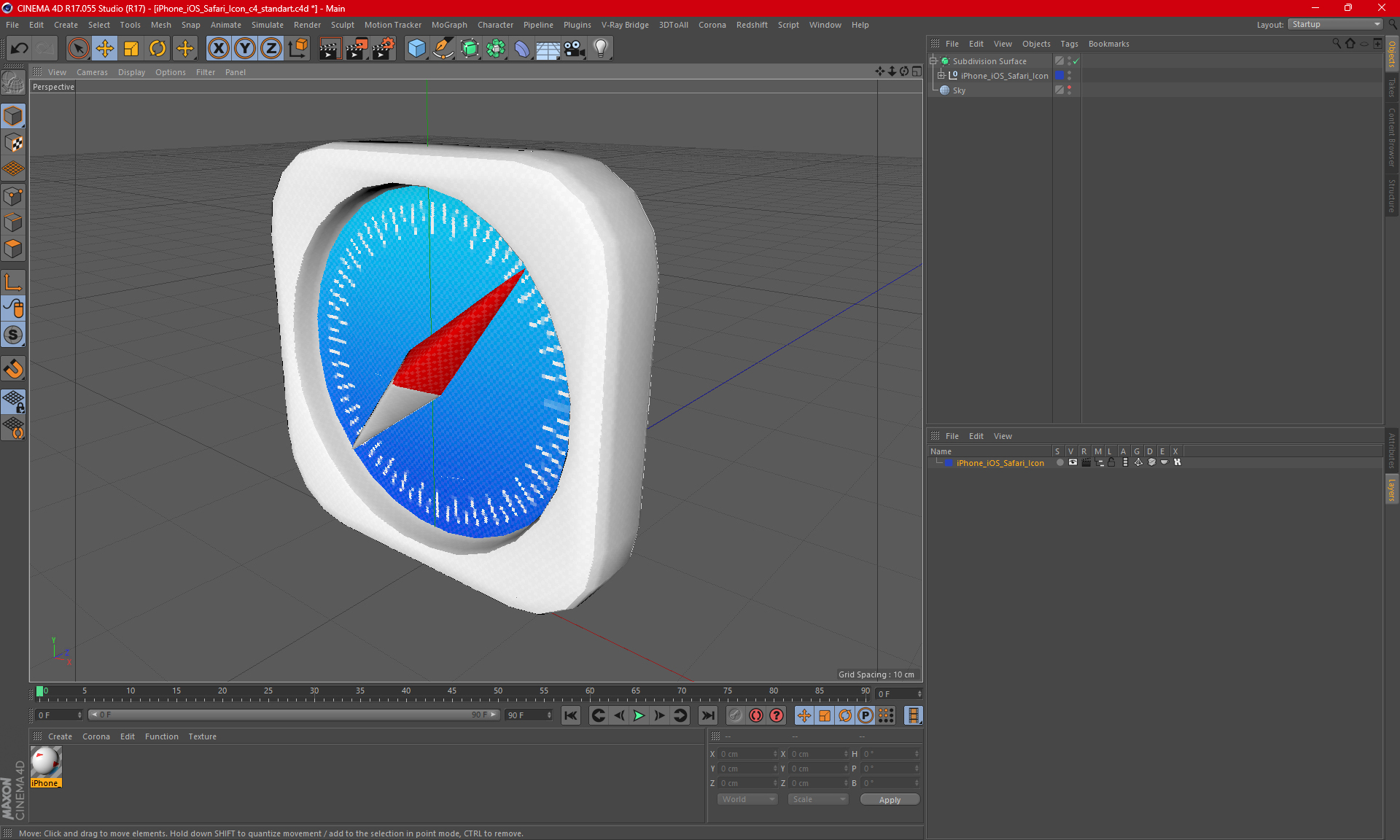Image resolution: width=1400 pixels, height=840 pixels.
Task: Open the Sculpt menu
Action: [x=342, y=25]
